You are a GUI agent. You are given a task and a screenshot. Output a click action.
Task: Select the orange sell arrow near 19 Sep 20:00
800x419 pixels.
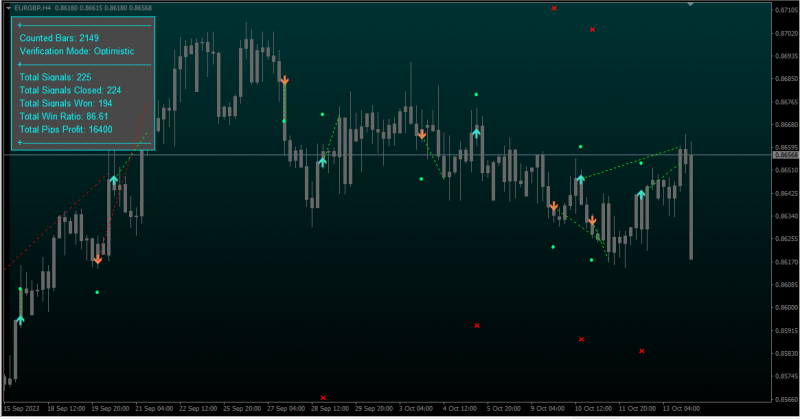point(97,260)
